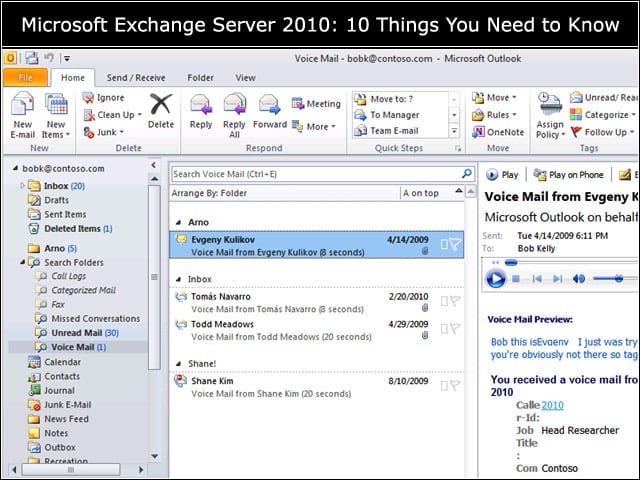Mute the voice mail player volume
This screenshot has width=640, height=480.
click(579, 279)
